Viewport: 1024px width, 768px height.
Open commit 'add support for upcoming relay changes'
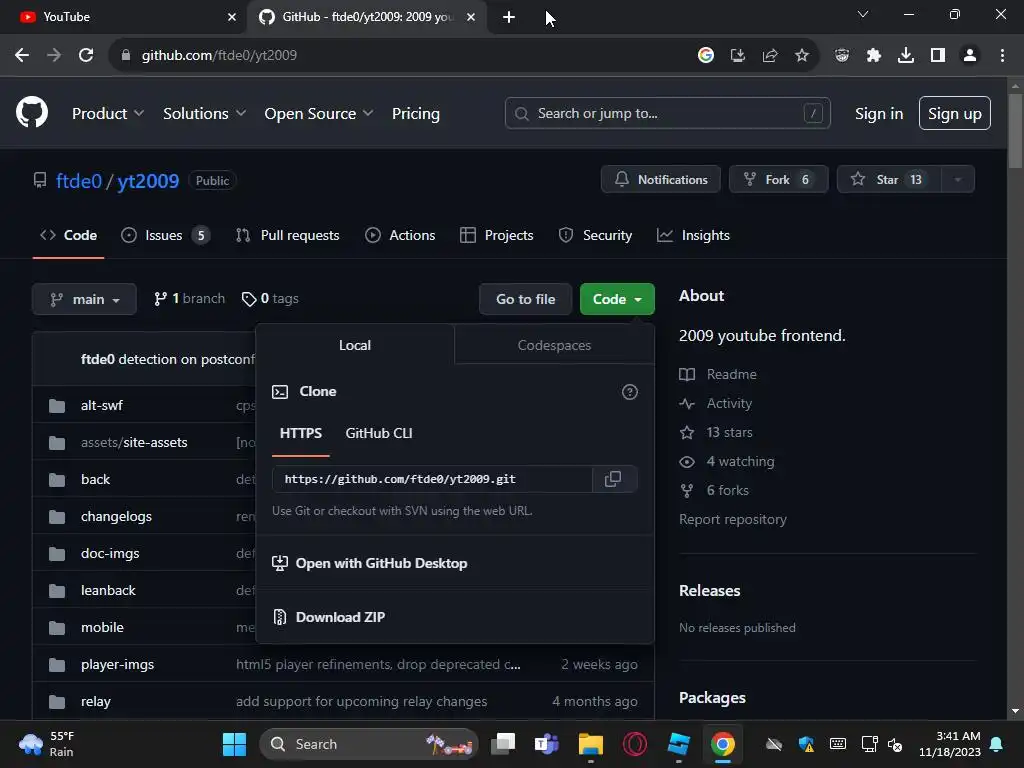(x=361, y=701)
